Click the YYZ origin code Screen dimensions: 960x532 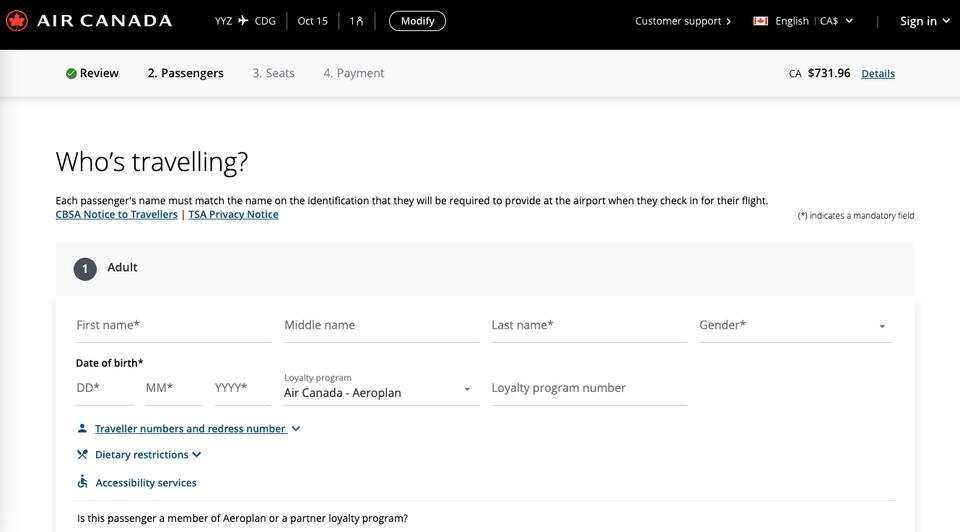coord(223,21)
